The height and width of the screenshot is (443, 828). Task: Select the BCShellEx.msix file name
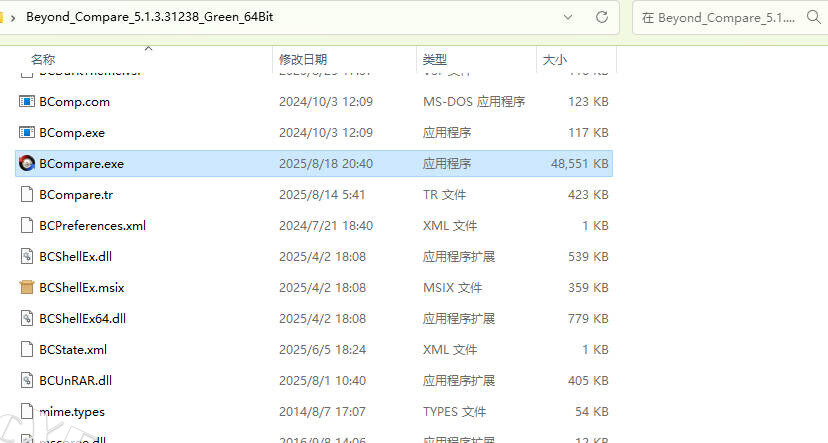point(82,288)
